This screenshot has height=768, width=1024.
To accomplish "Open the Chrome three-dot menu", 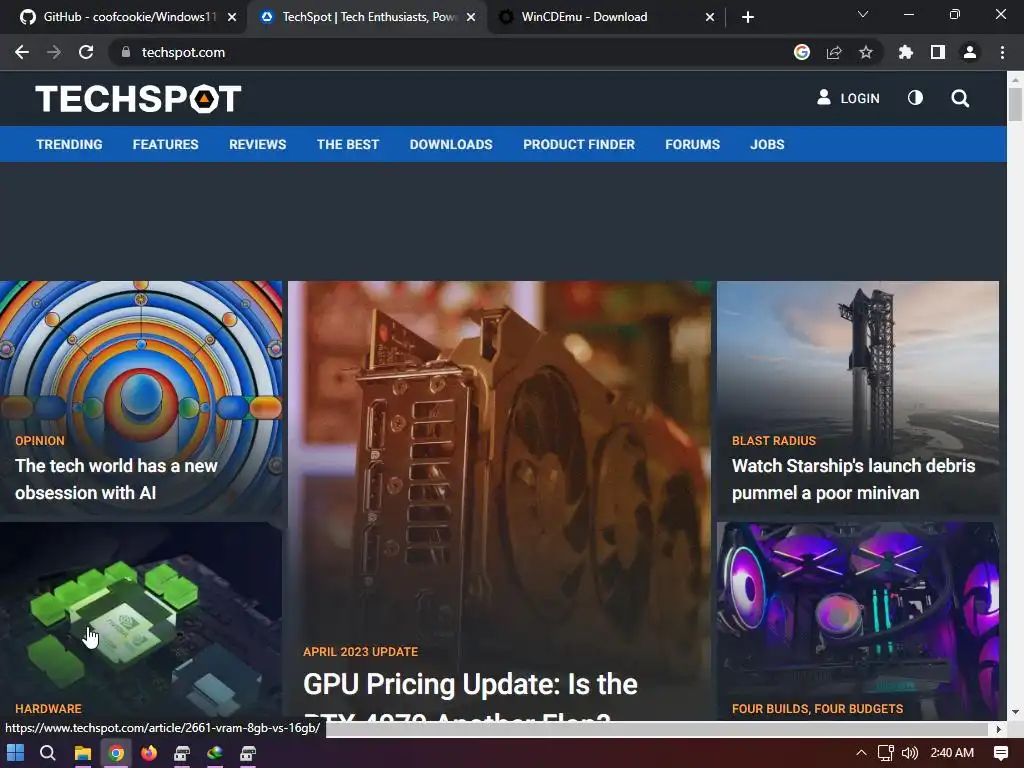I will (x=1002, y=52).
